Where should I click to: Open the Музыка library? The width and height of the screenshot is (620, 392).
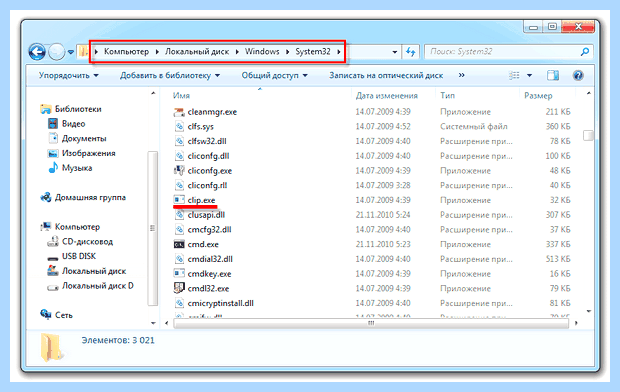click(x=77, y=168)
